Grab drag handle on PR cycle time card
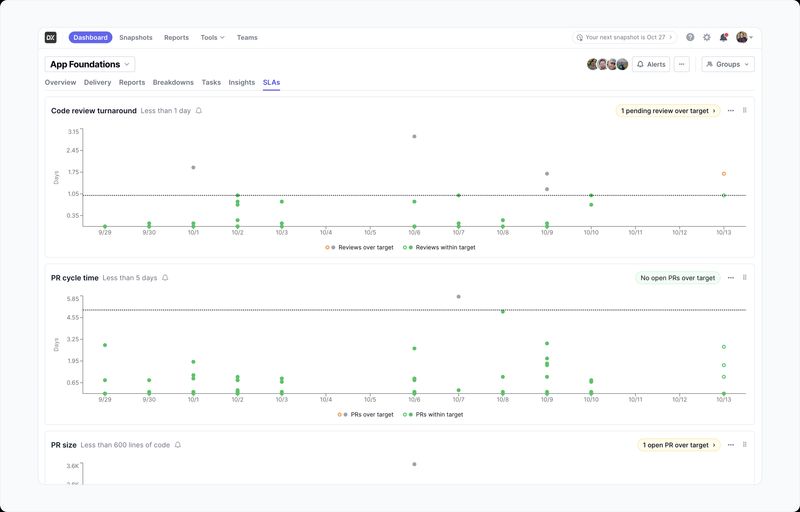The image size is (800, 512). pyautogui.click(x=744, y=278)
